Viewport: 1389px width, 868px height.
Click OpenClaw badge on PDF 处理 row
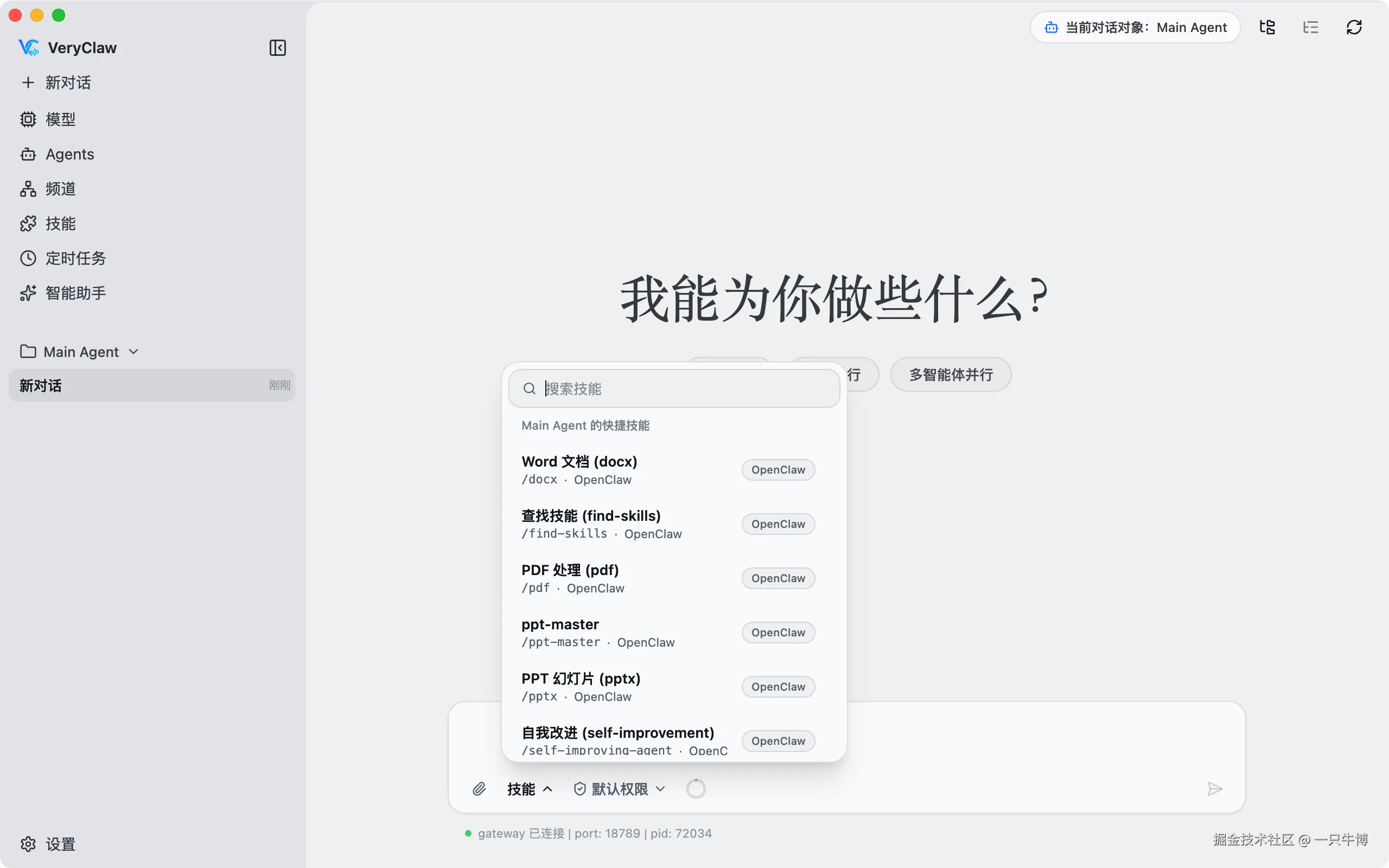[778, 578]
